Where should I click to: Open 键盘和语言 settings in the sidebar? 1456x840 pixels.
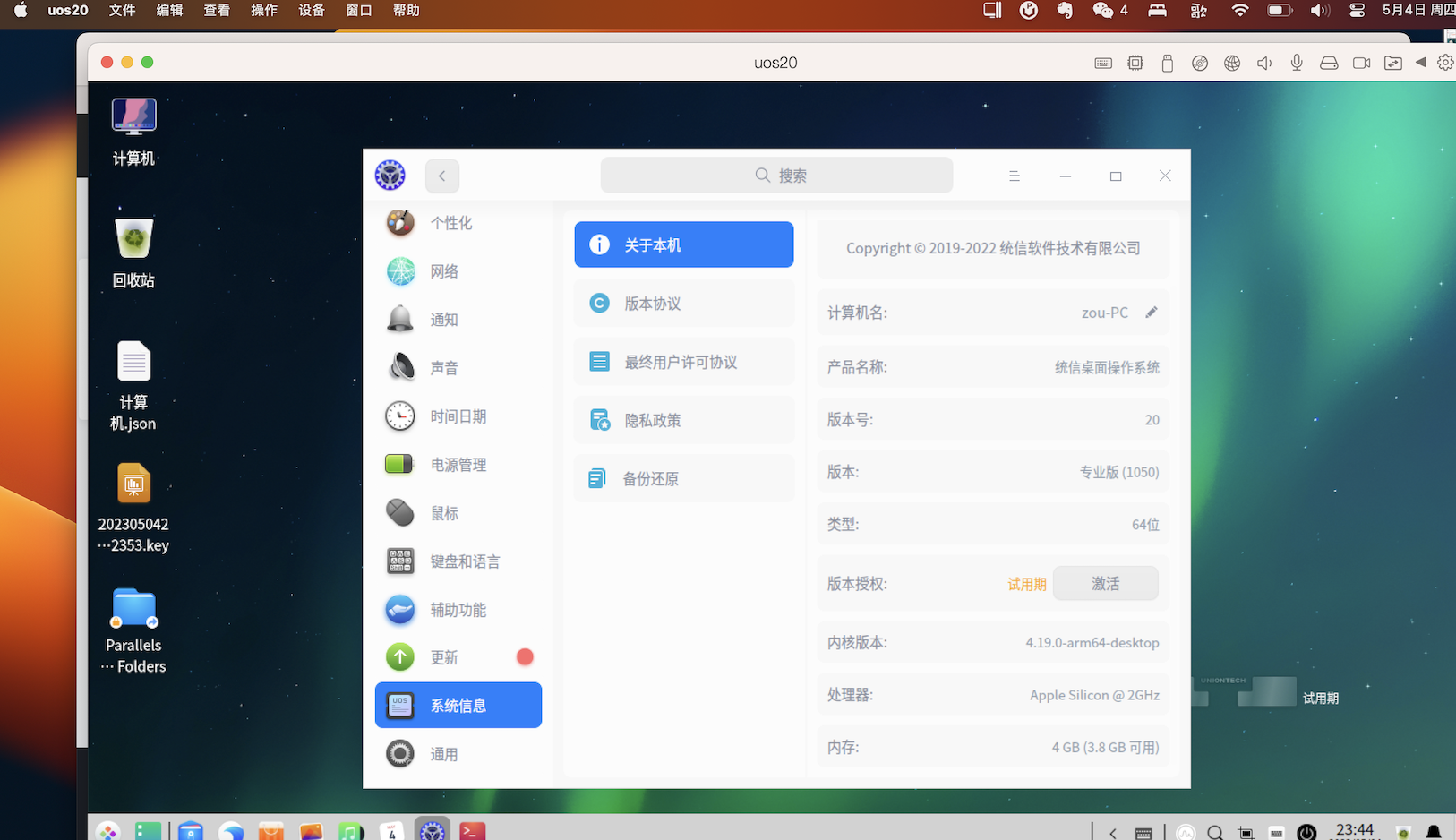(x=458, y=561)
